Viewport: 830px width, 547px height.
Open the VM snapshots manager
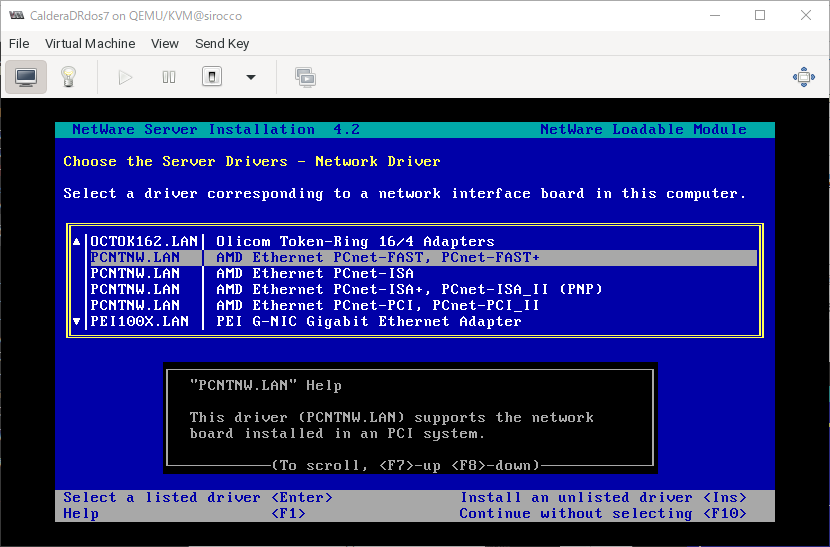[305, 78]
